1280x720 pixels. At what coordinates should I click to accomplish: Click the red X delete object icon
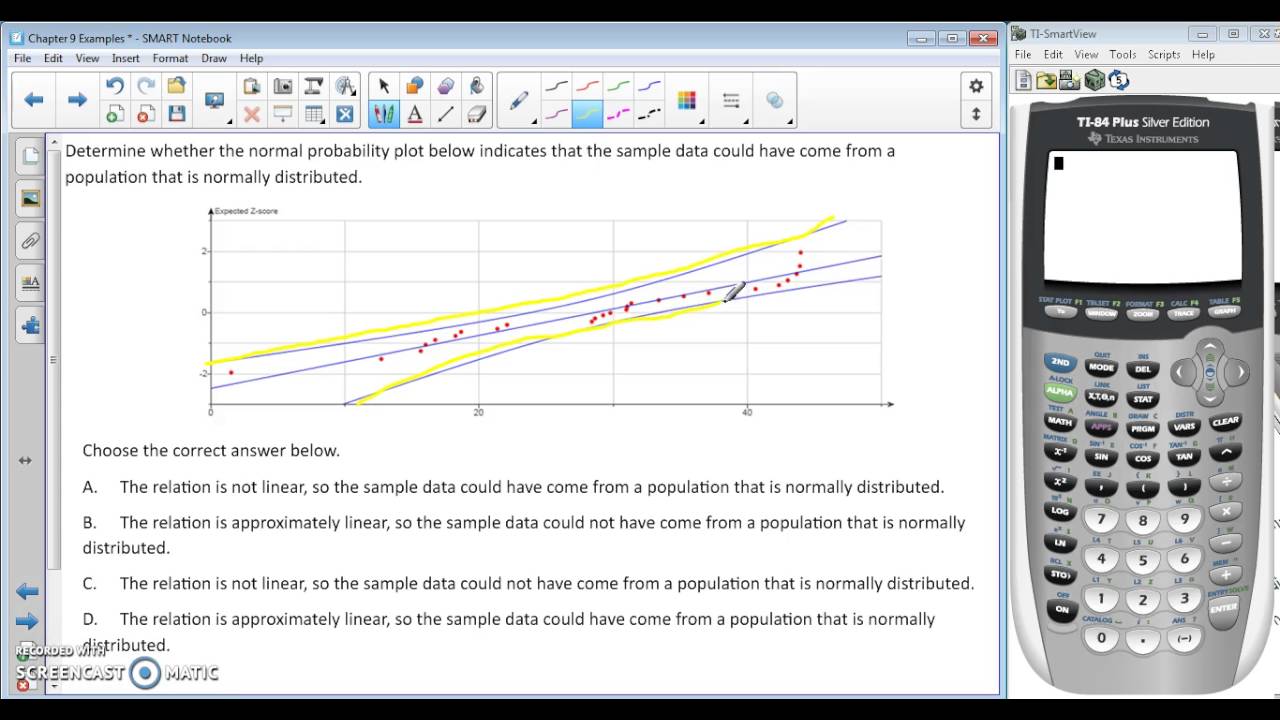click(252, 114)
